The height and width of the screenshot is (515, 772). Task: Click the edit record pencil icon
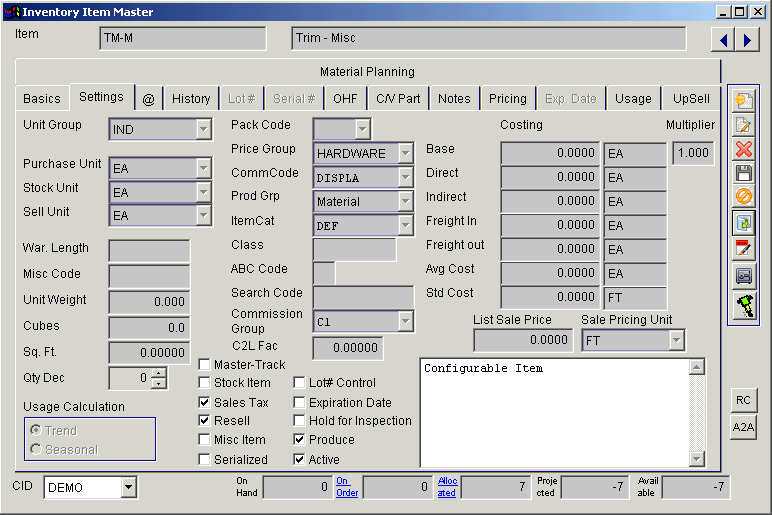coord(743,125)
